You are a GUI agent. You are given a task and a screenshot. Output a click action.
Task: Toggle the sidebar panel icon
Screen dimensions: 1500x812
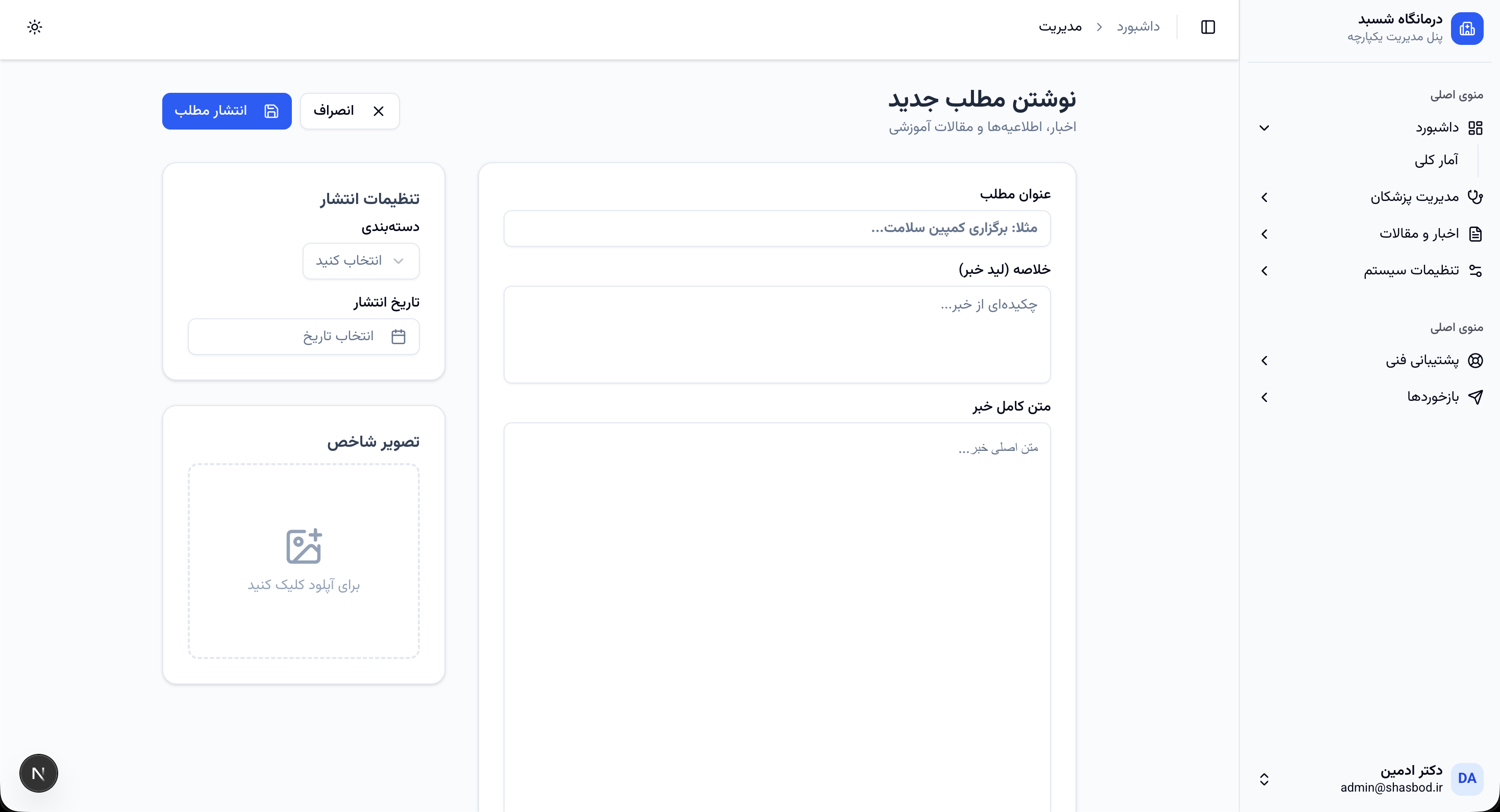pos(1208,27)
